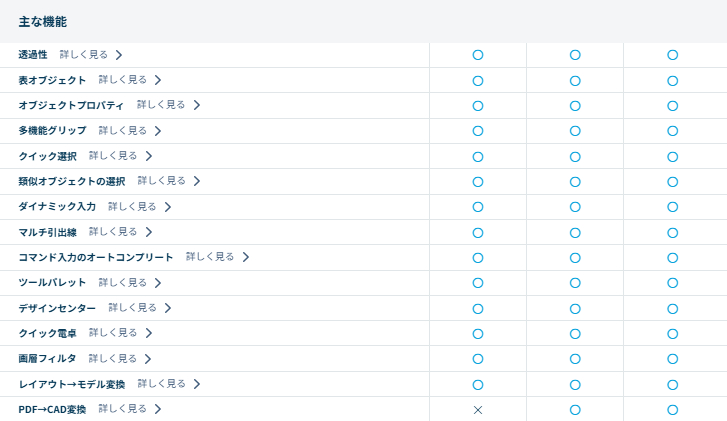
Task: Click the ダイナミック入力 feature label
Action: [x=57, y=207]
